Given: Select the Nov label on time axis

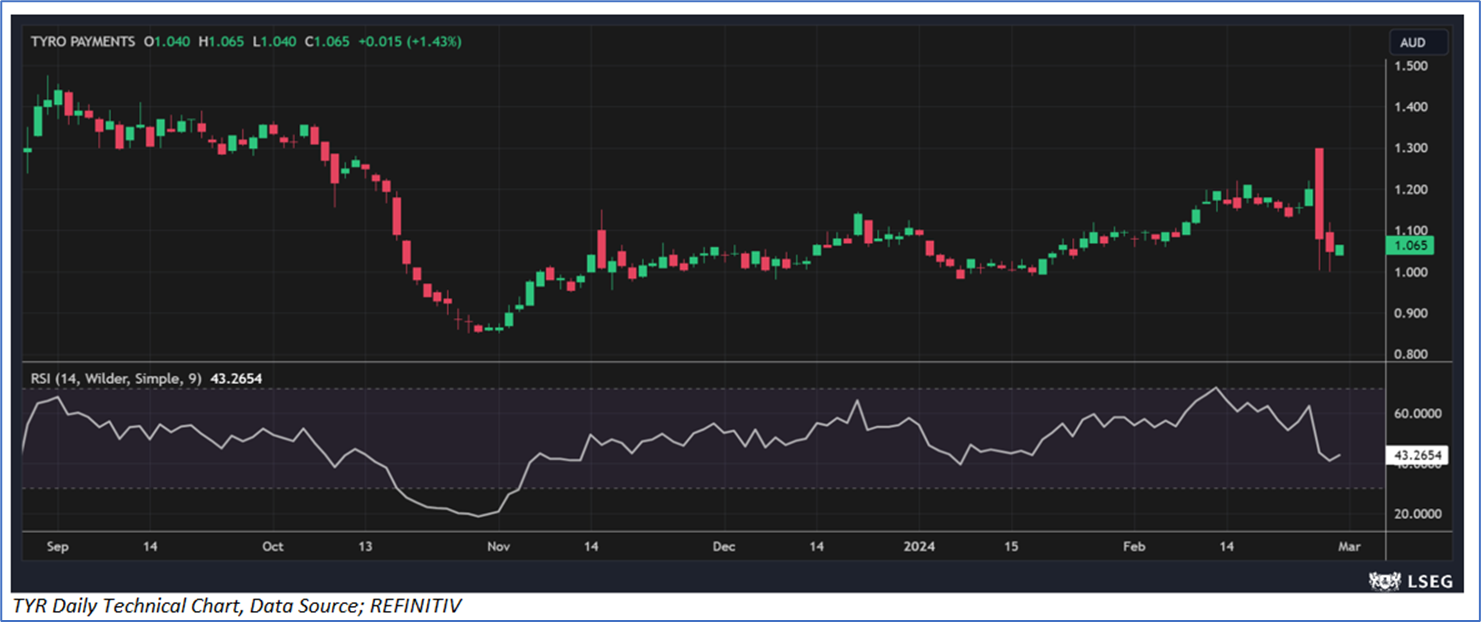Looking at the screenshot, I should click(x=498, y=547).
